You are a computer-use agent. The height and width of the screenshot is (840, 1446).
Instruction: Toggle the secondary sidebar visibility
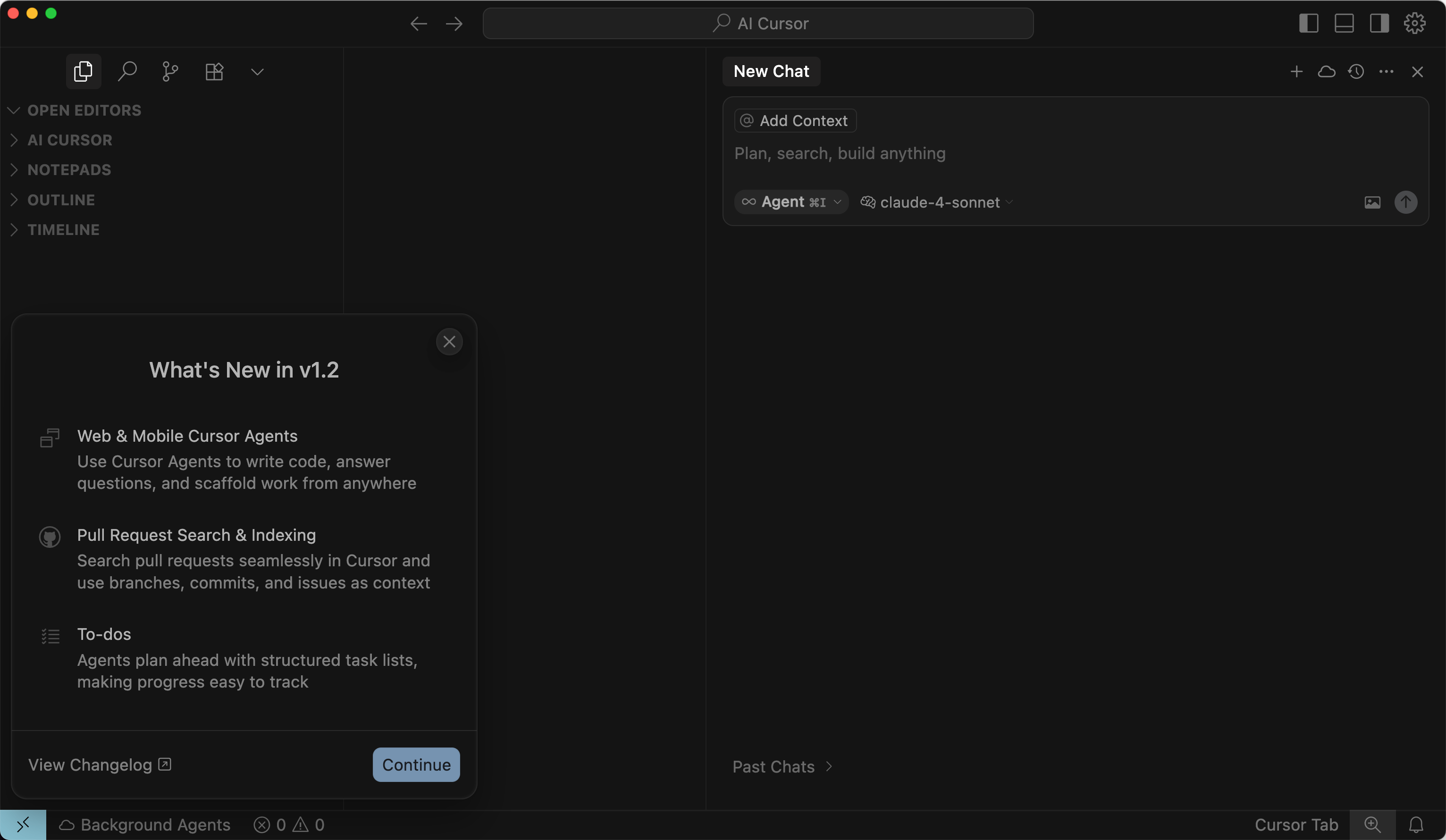[x=1379, y=24]
